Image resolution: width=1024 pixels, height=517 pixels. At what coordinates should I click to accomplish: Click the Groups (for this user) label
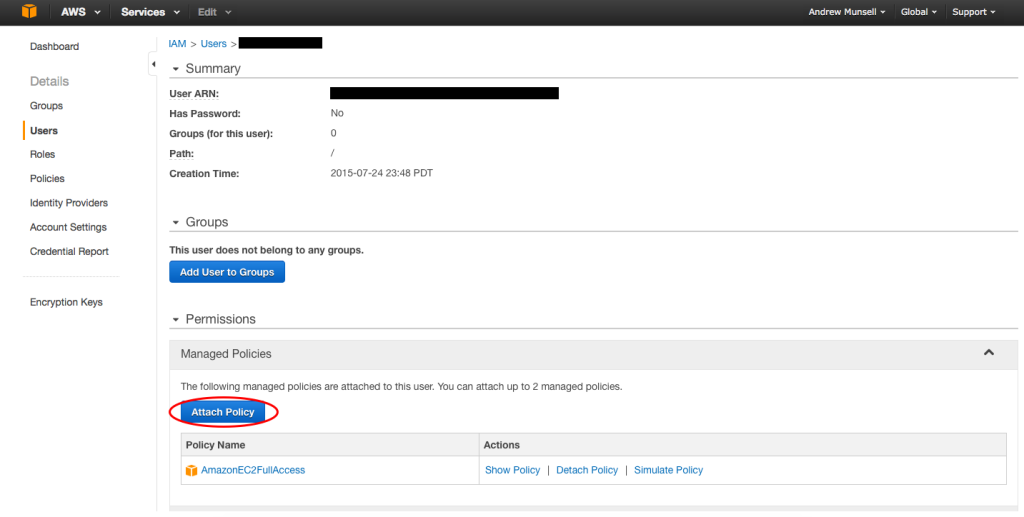coord(221,134)
